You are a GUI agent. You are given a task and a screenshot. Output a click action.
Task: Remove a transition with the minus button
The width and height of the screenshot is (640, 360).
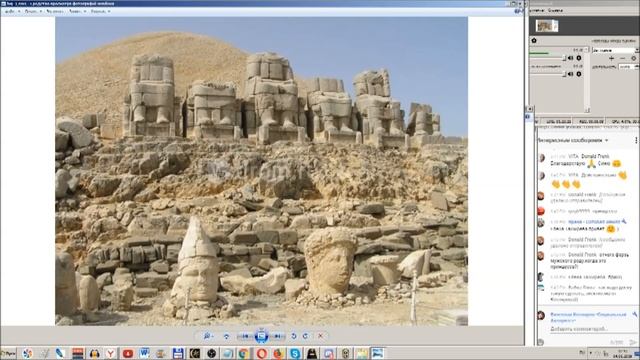click(622, 58)
